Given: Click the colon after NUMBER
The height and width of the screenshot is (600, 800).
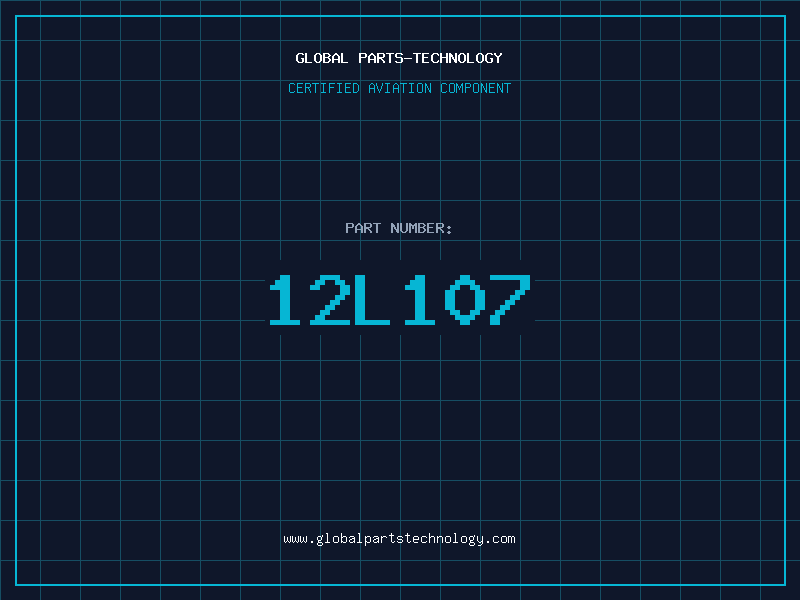Looking at the screenshot, I should [x=449, y=230].
